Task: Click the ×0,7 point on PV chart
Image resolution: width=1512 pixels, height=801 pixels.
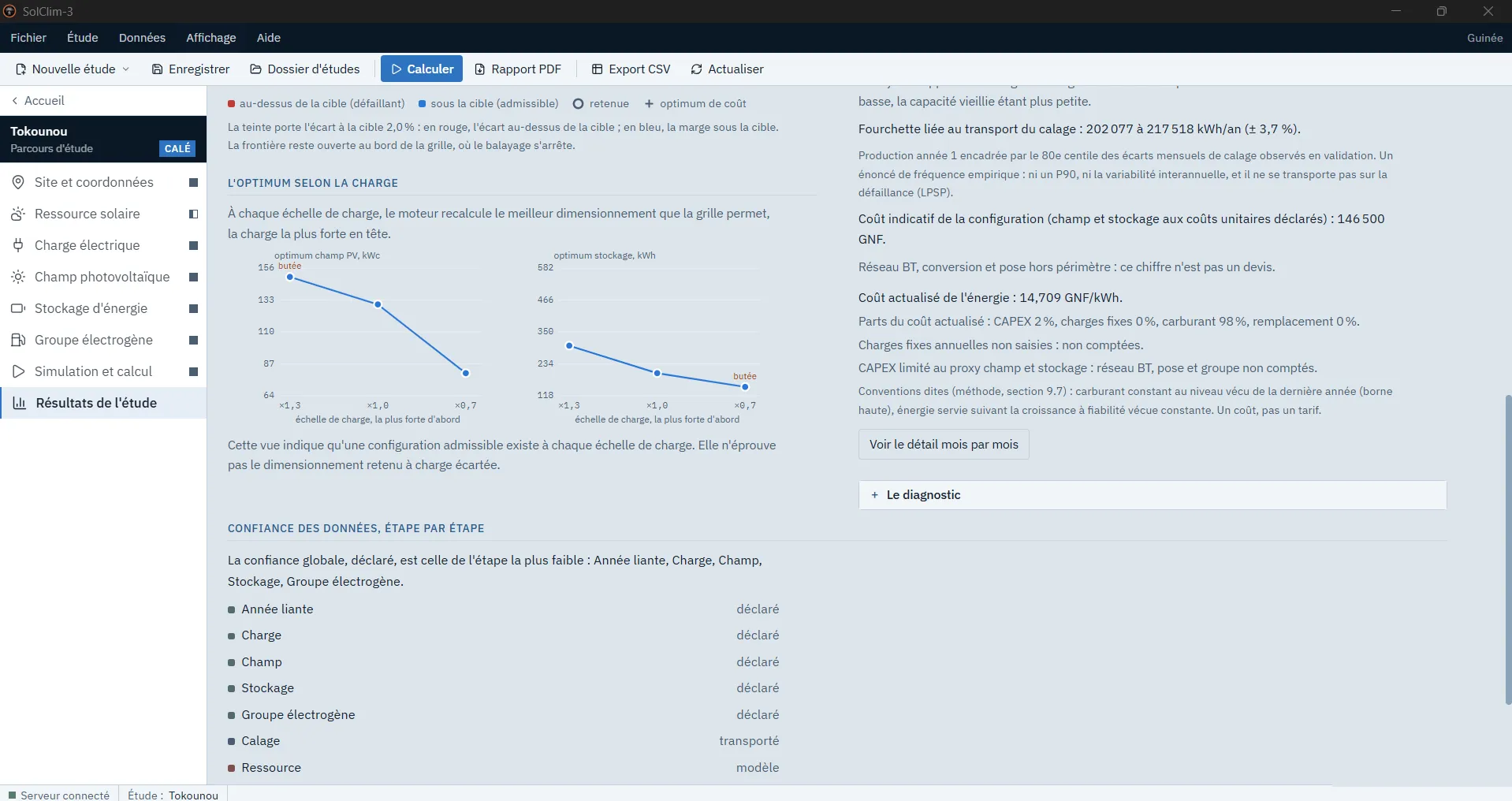Action: pyautogui.click(x=466, y=373)
